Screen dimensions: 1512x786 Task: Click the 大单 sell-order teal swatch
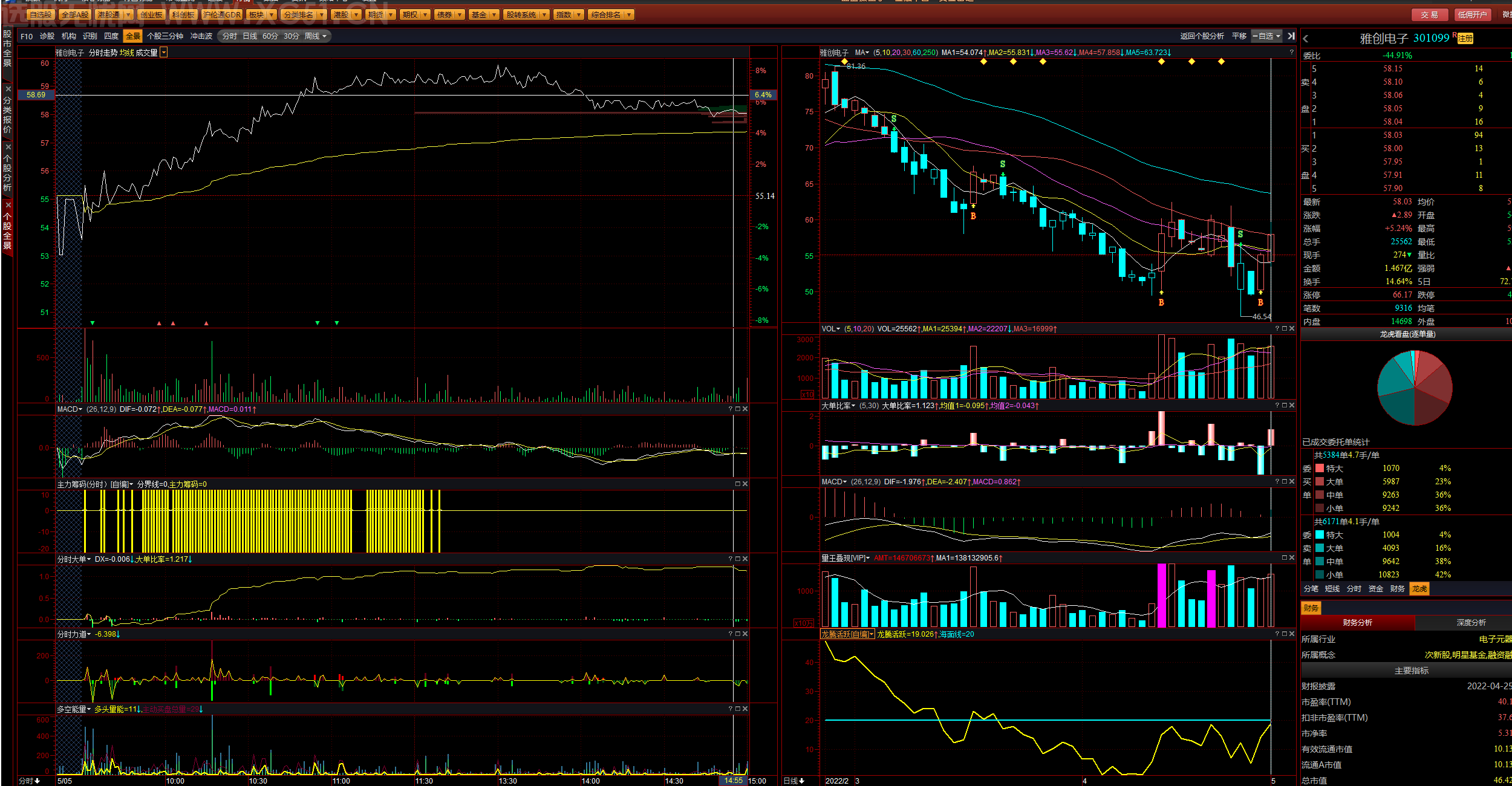1320,548
